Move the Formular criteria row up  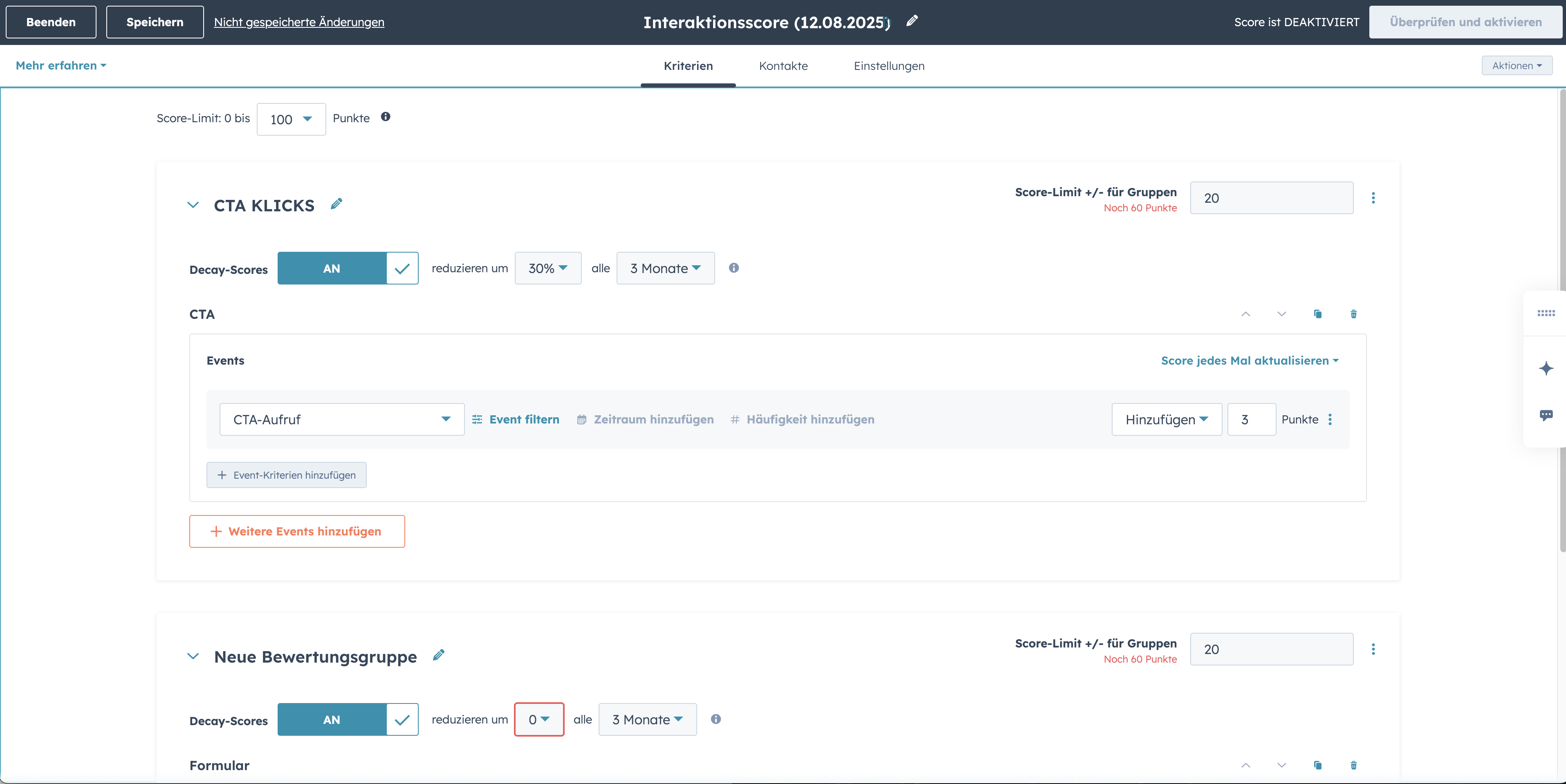click(x=1245, y=765)
